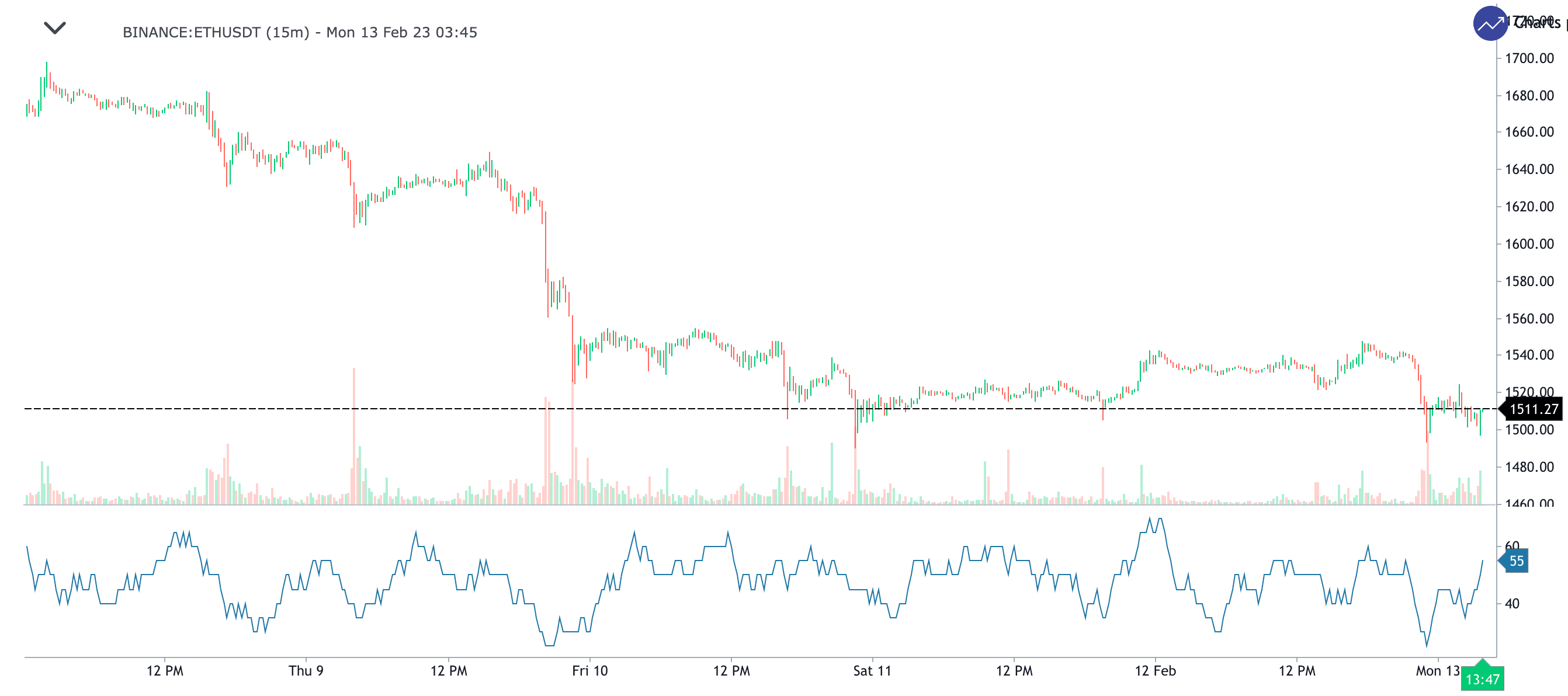Click the 1660.00 price scale label
This screenshot has height=696, width=1568.
pos(1529,132)
